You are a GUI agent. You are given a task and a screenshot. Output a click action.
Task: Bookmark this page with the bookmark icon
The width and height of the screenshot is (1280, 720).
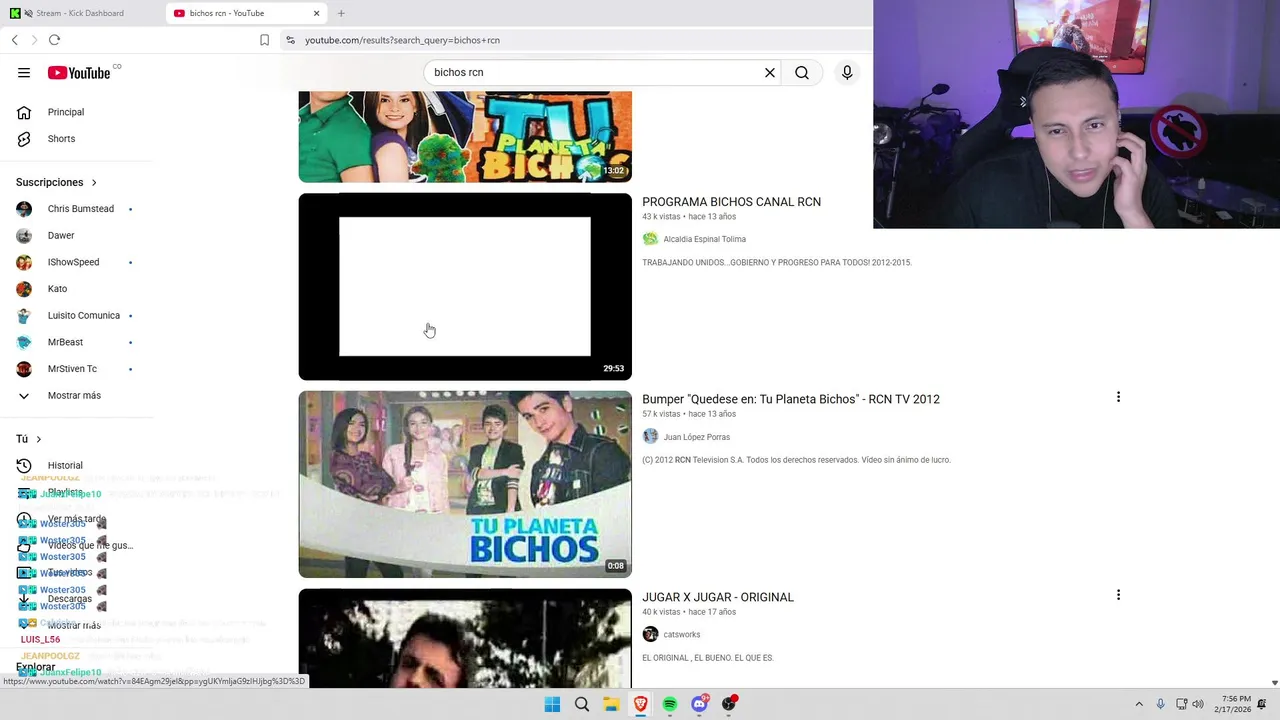pos(264,40)
